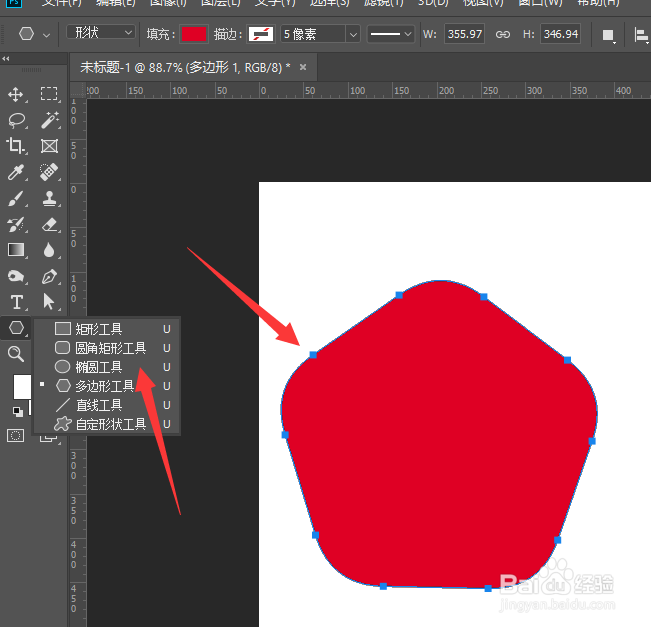The image size is (651, 627).
Task: Select the Clone Stamp tool
Action: (x=49, y=198)
